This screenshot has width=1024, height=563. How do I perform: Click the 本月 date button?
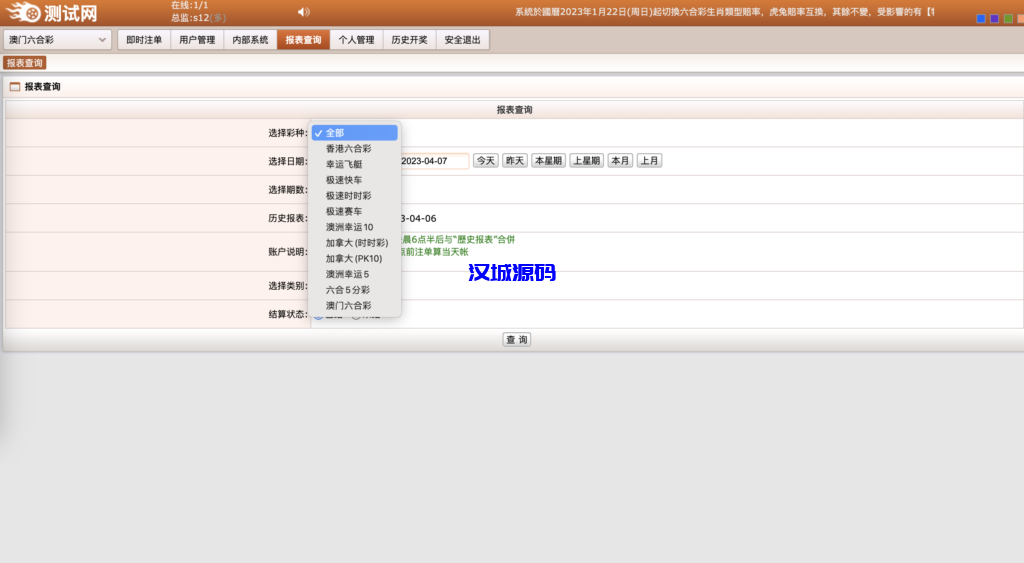click(620, 161)
